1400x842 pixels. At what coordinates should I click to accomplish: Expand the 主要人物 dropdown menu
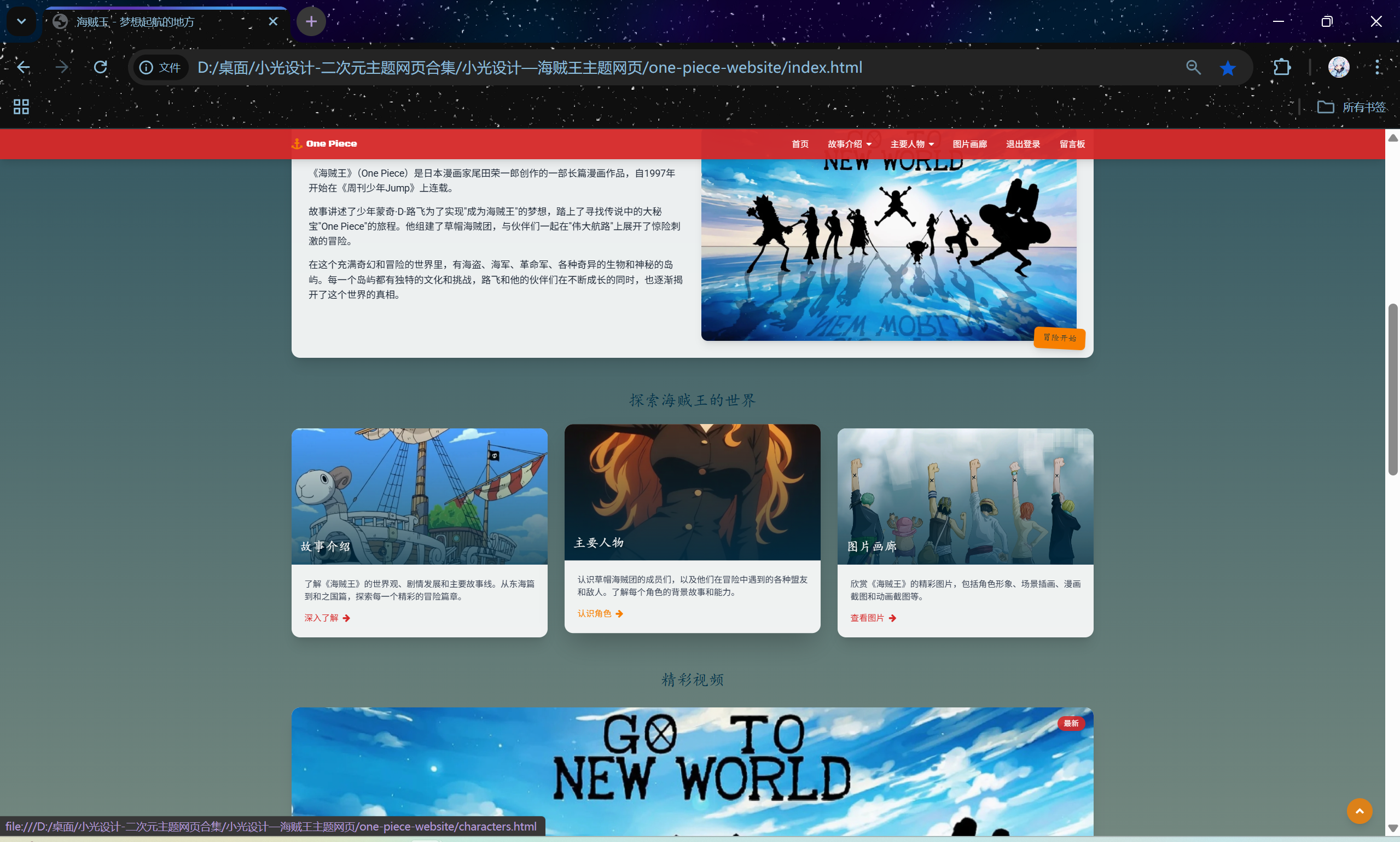(911, 144)
